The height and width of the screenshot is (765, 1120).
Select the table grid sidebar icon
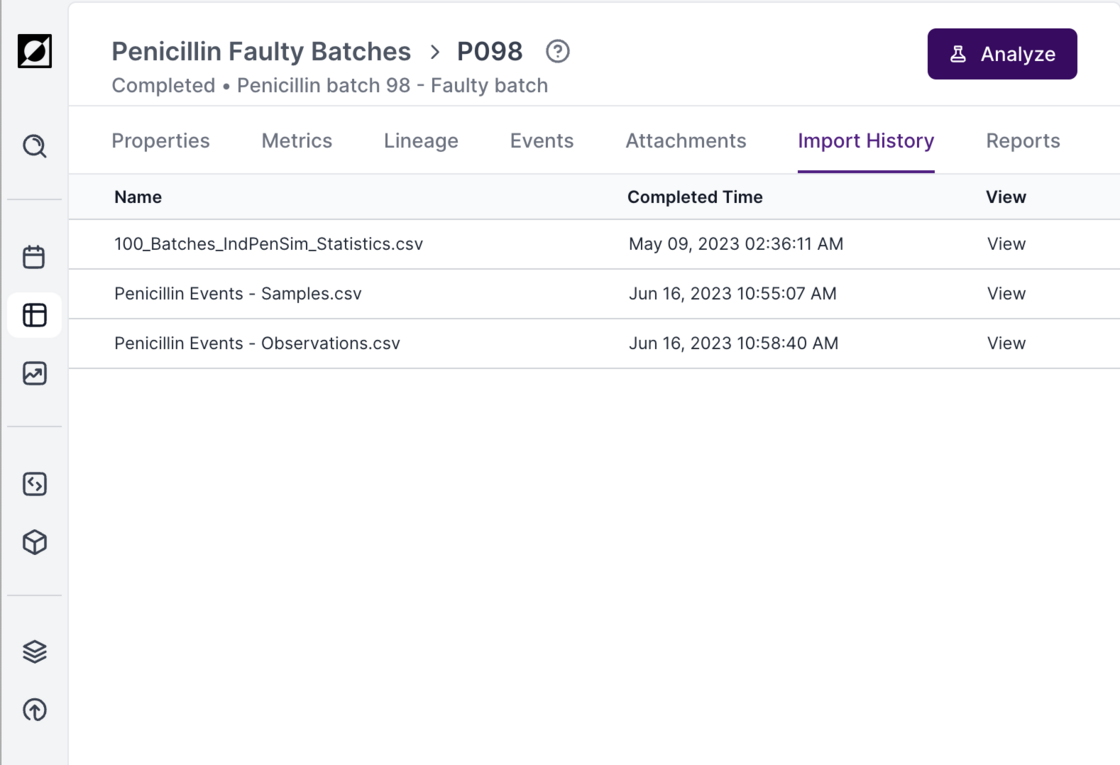click(35, 315)
